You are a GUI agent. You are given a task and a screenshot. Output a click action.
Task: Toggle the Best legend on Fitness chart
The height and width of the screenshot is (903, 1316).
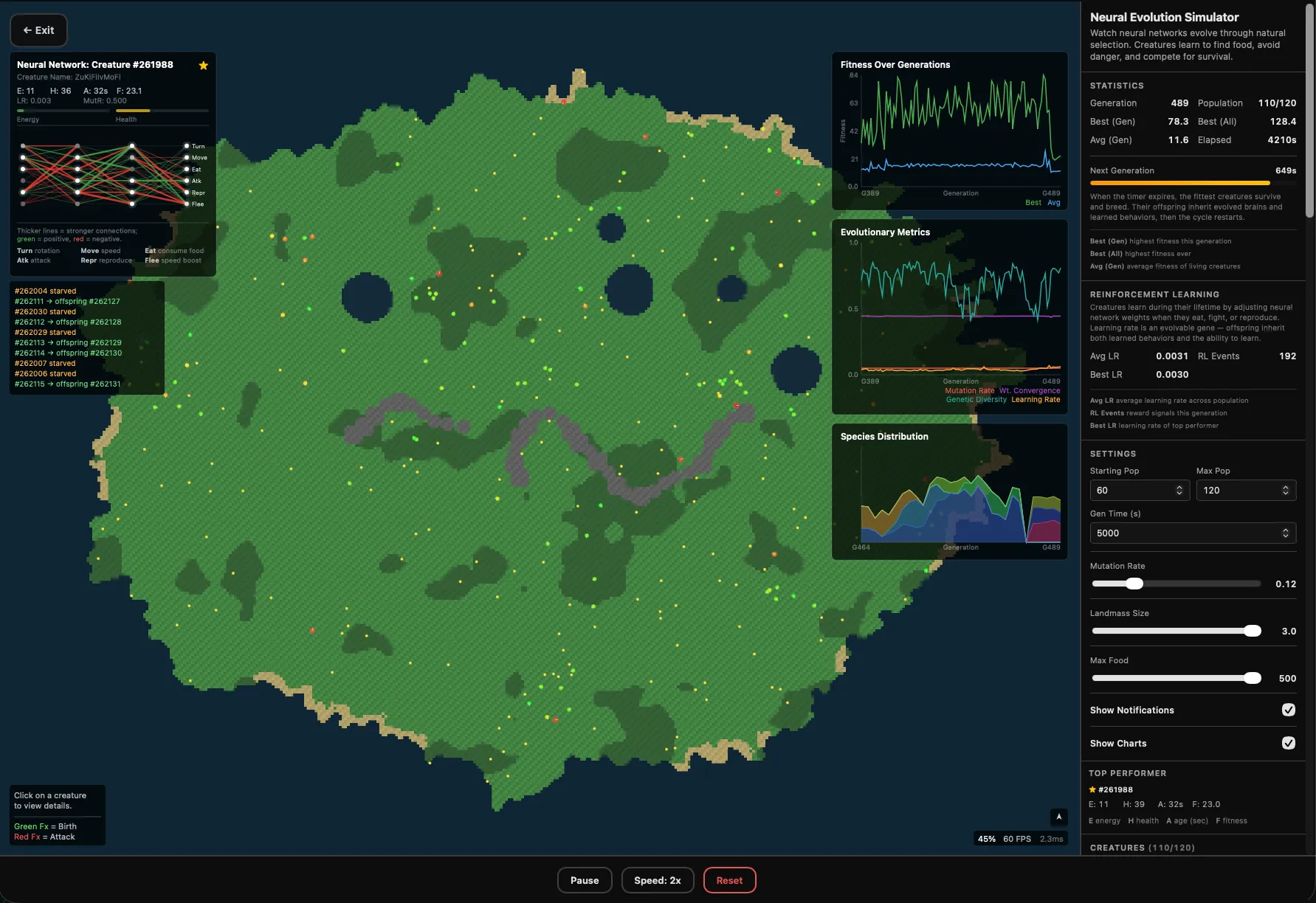[x=1033, y=202]
